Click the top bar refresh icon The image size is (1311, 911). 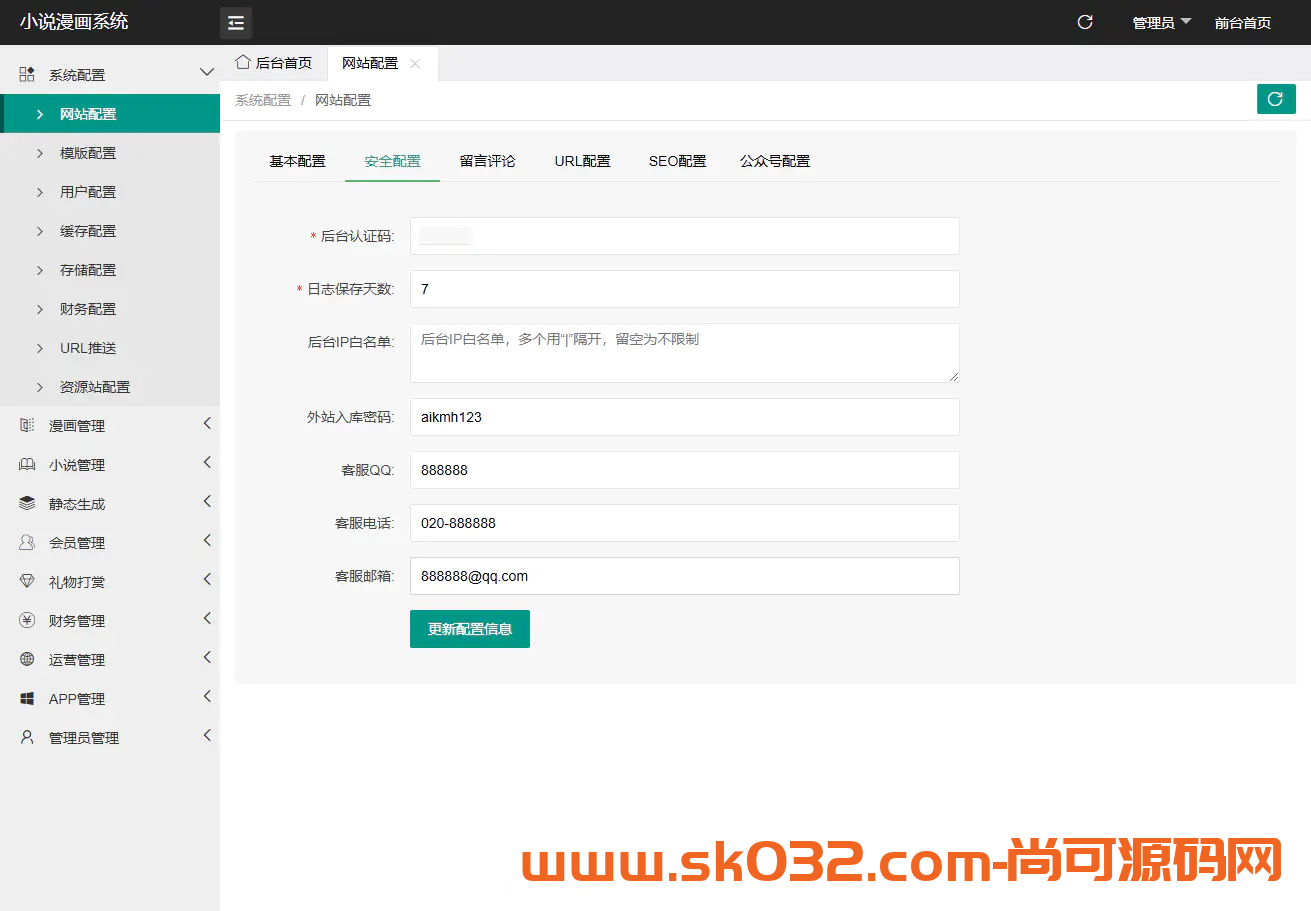(x=1085, y=22)
